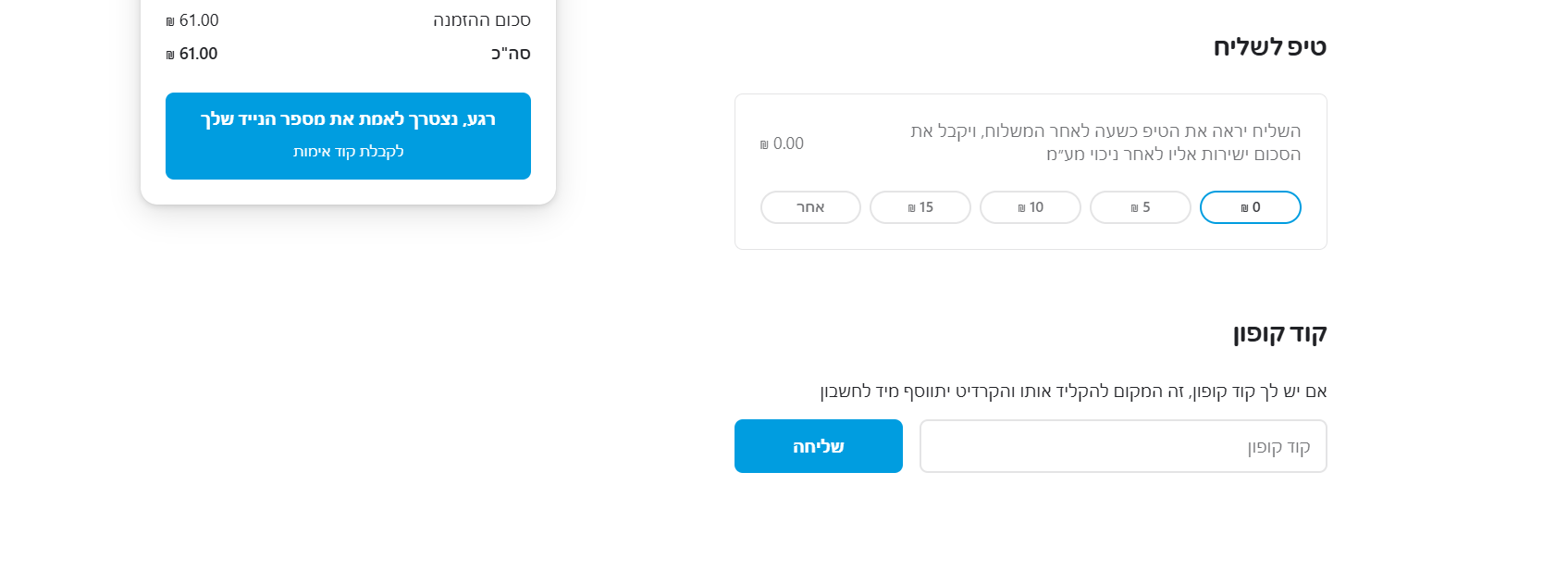The image size is (1568, 572).
Task: Choose the ₪10 tip amount
Action: (x=1030, y=207)
